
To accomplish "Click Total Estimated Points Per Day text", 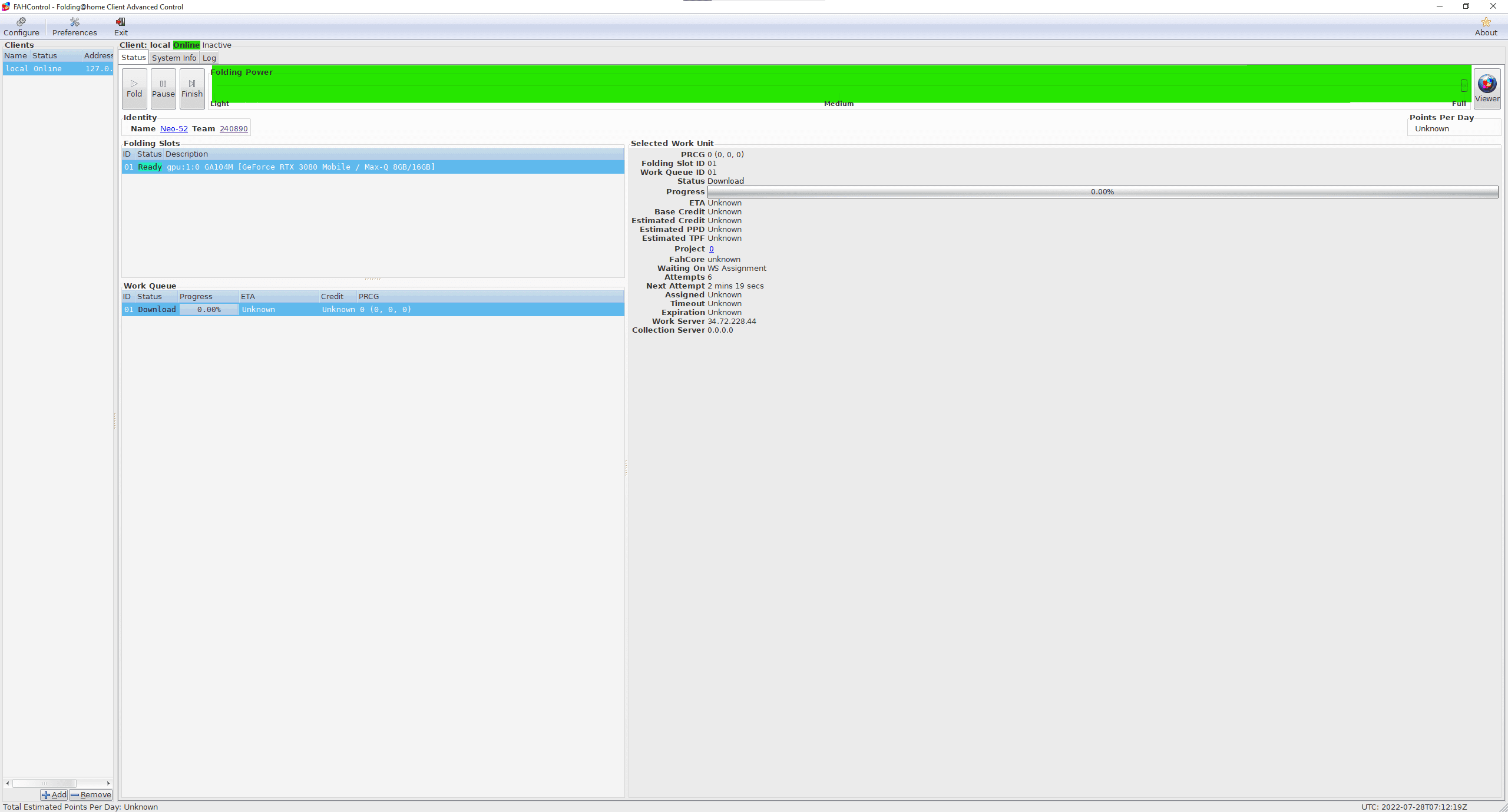I will tap(80, 807).
